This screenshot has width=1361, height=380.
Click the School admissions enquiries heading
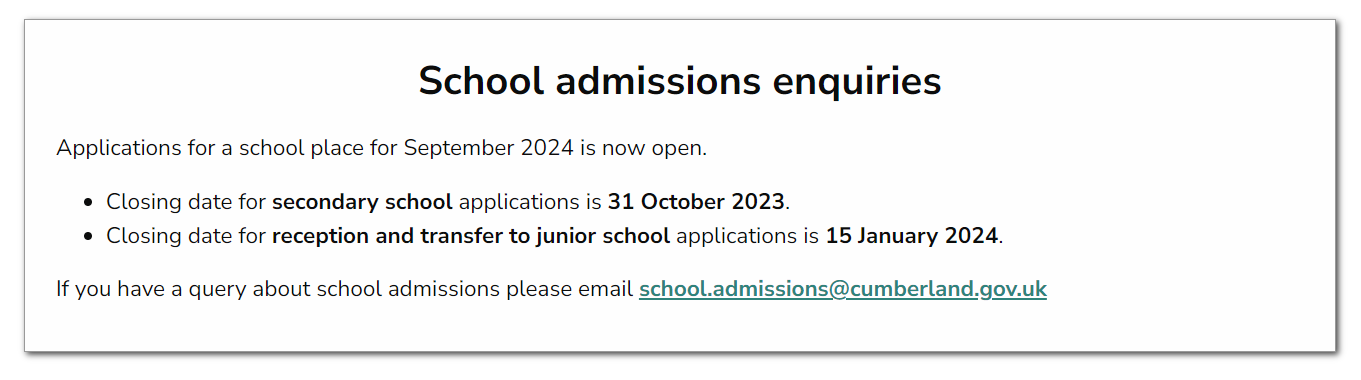[x=680, y=81]
